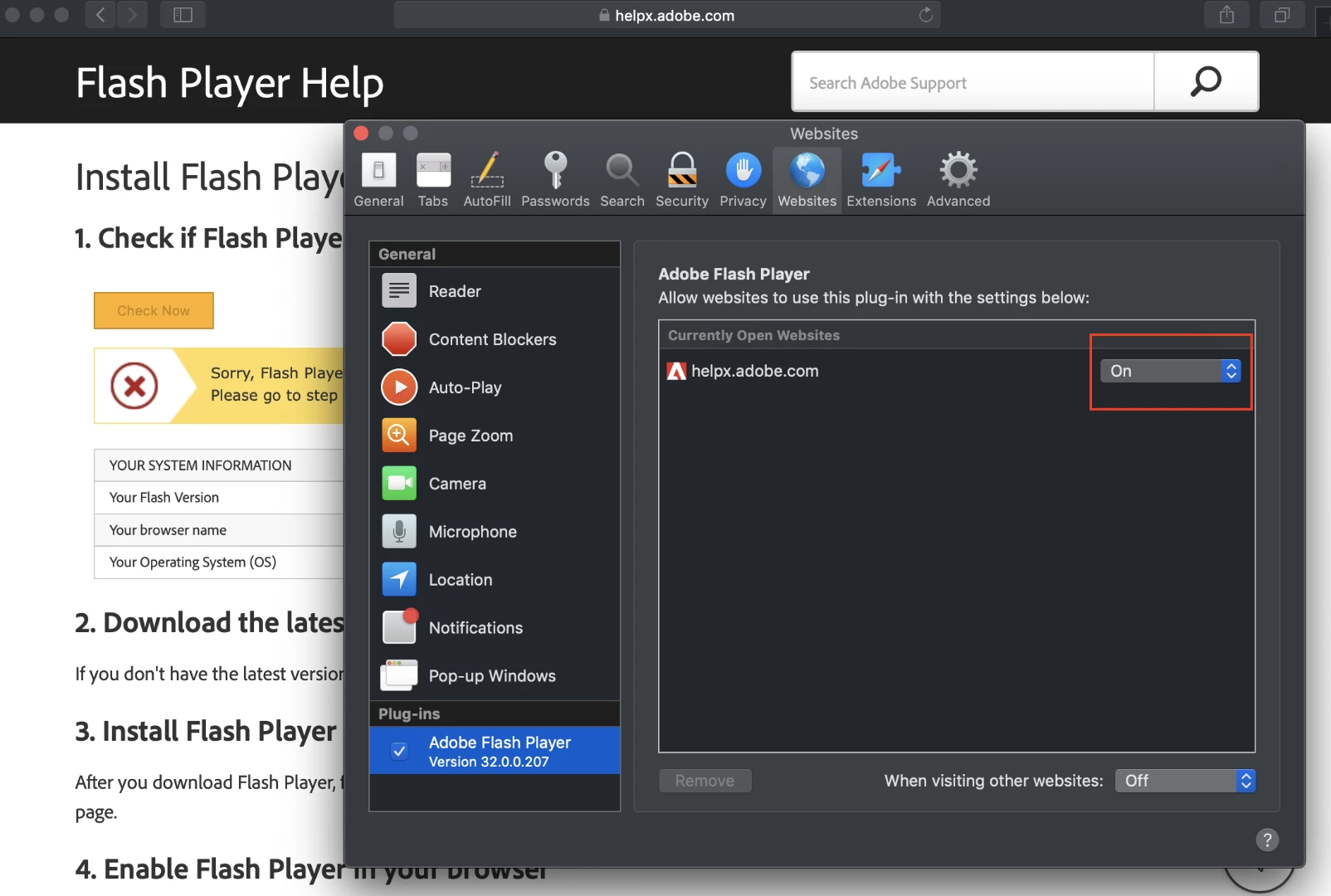Select Page Zoom in the sidebar

[x=495, y=436]
